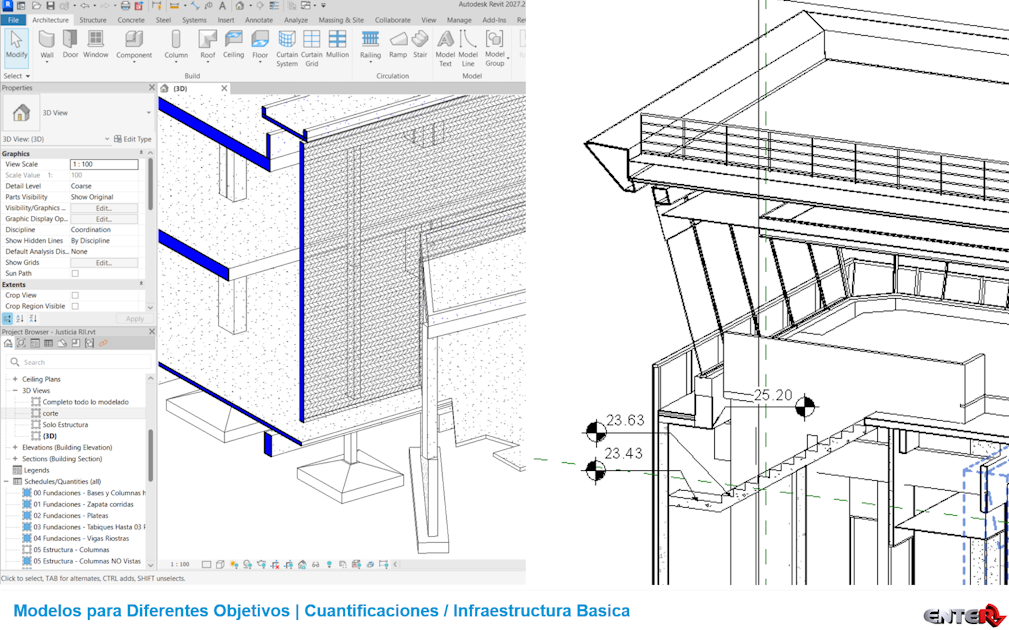Choose the Curtain Grid tool
The height and width of the screenshot is (630, 1009).
[311, 48]
